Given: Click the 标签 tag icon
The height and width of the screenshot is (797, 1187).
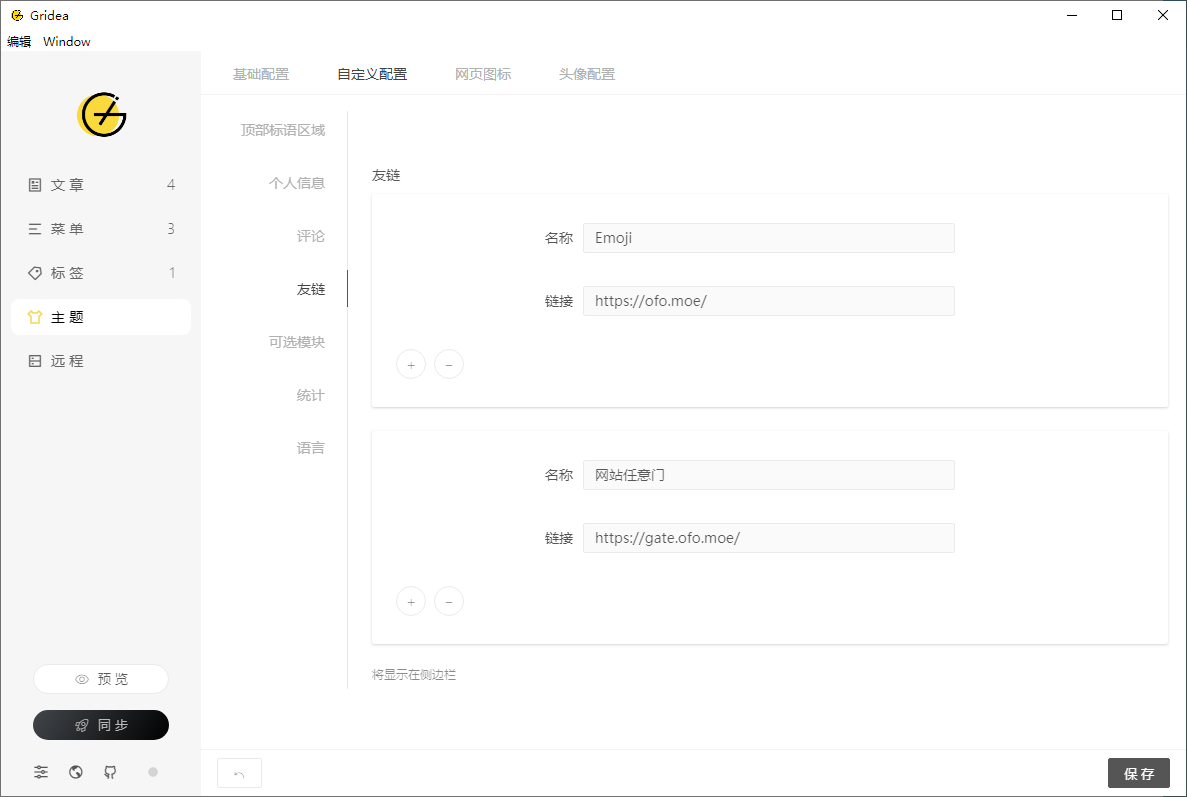Looking at the screenshot, I should pyautogui.click(x=35, y=272).
